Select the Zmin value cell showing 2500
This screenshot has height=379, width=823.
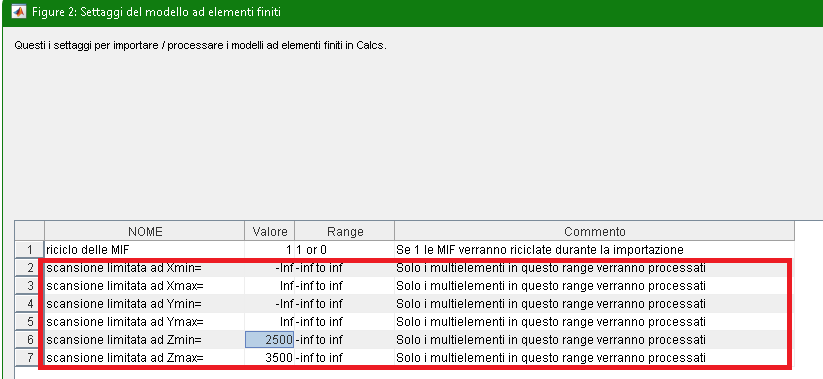tap(270, 340)
